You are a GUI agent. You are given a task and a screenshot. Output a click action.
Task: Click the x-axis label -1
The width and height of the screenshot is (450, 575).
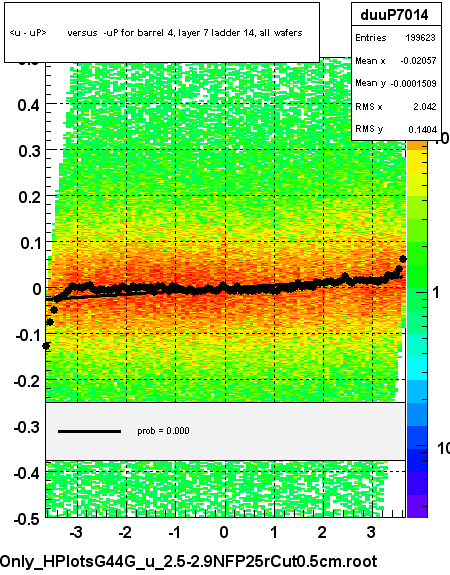click(174, 532)
